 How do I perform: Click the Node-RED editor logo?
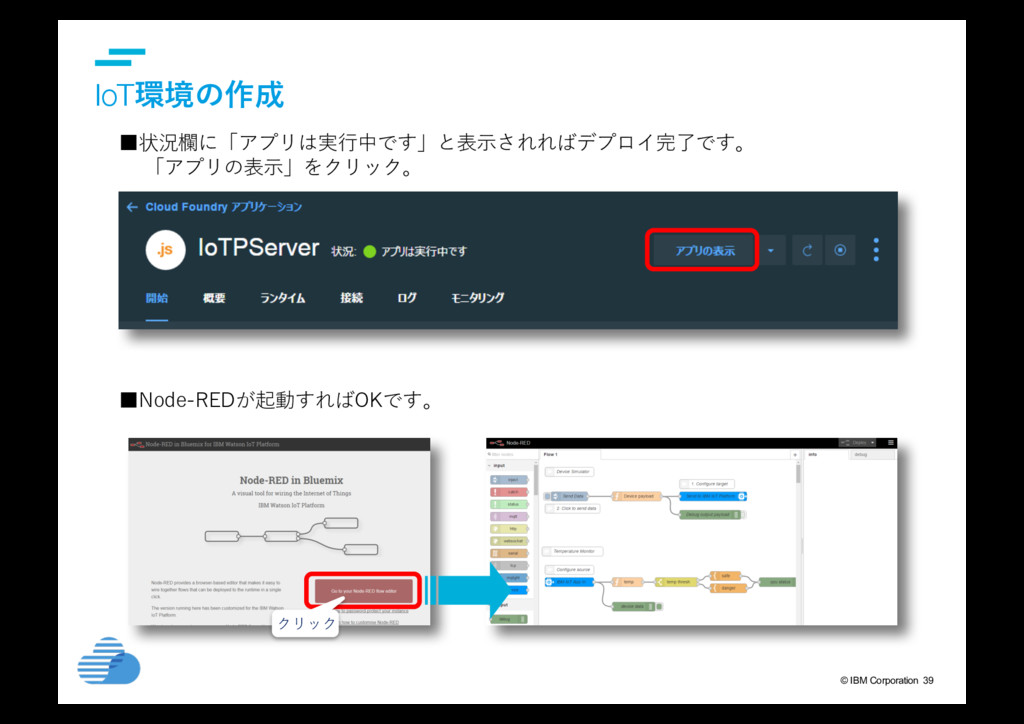(x=497, y=443)
